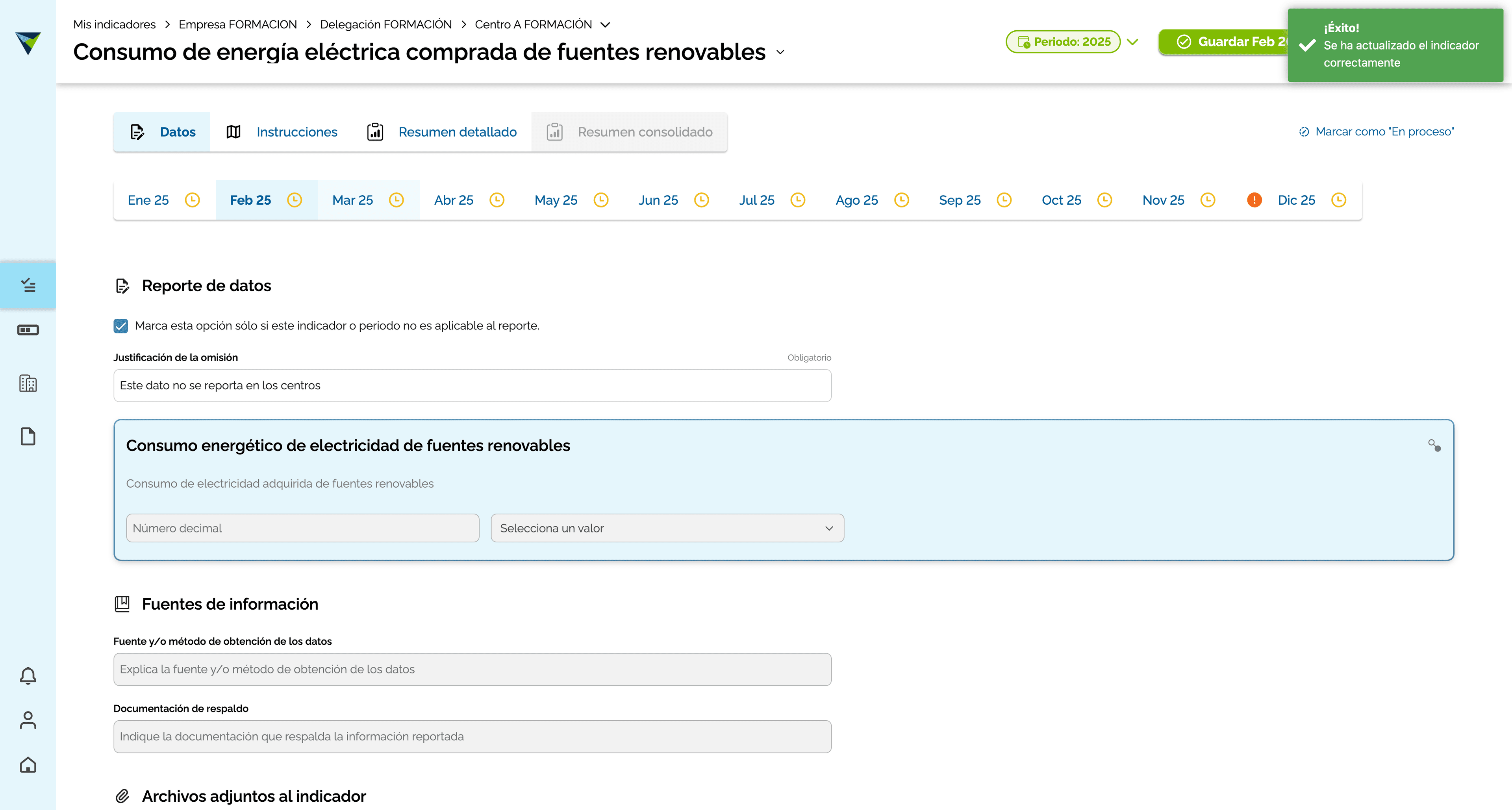
Task: Open the buildings sidebar icon
Action: [x=28, y=384]
